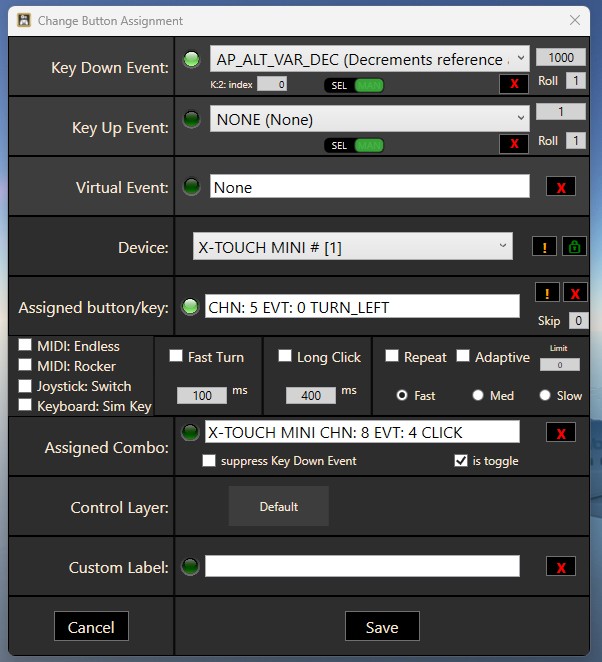602x662 pixels.
Task: Clear the Key Up Event with red X
Action: click(514, 144)
